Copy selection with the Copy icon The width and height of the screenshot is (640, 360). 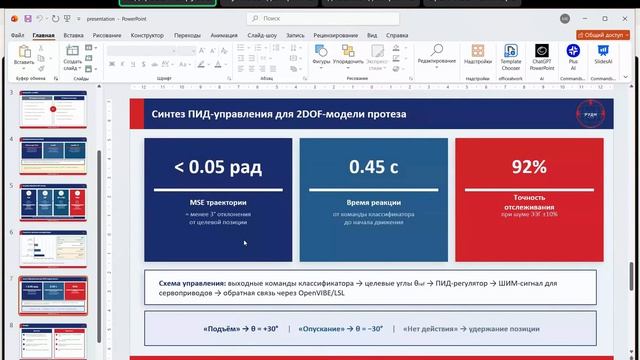tap(41, 59)
